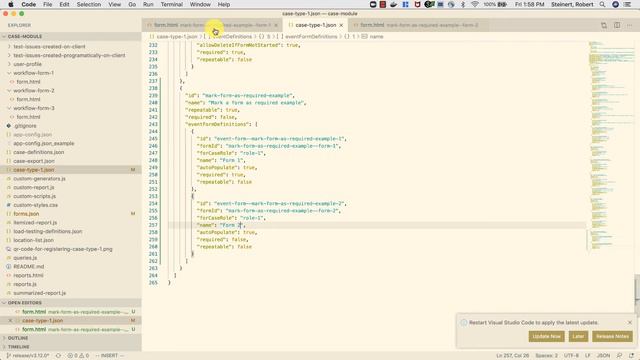Open the Code application menu
The image size is (640, 360).
[29, 4]
